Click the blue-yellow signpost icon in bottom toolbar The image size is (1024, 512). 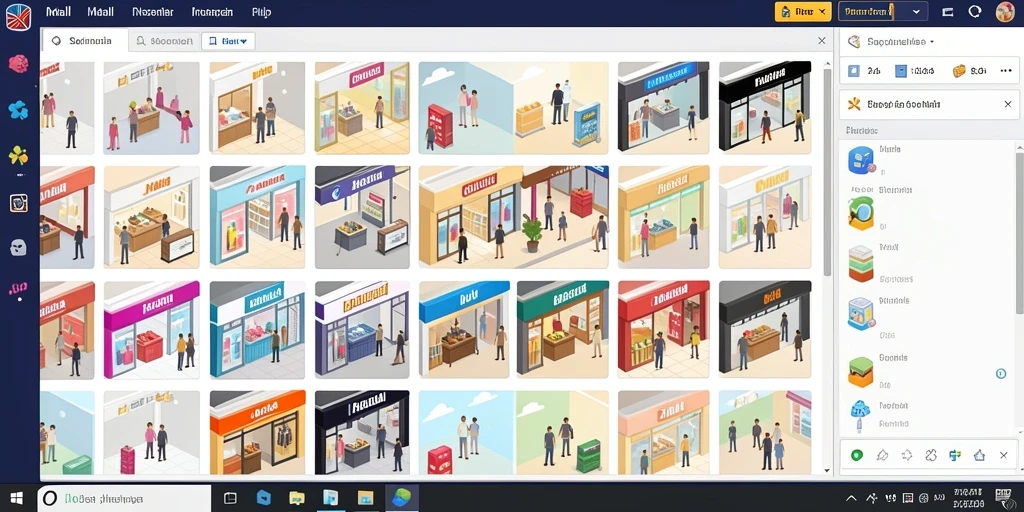pos(955,455)
